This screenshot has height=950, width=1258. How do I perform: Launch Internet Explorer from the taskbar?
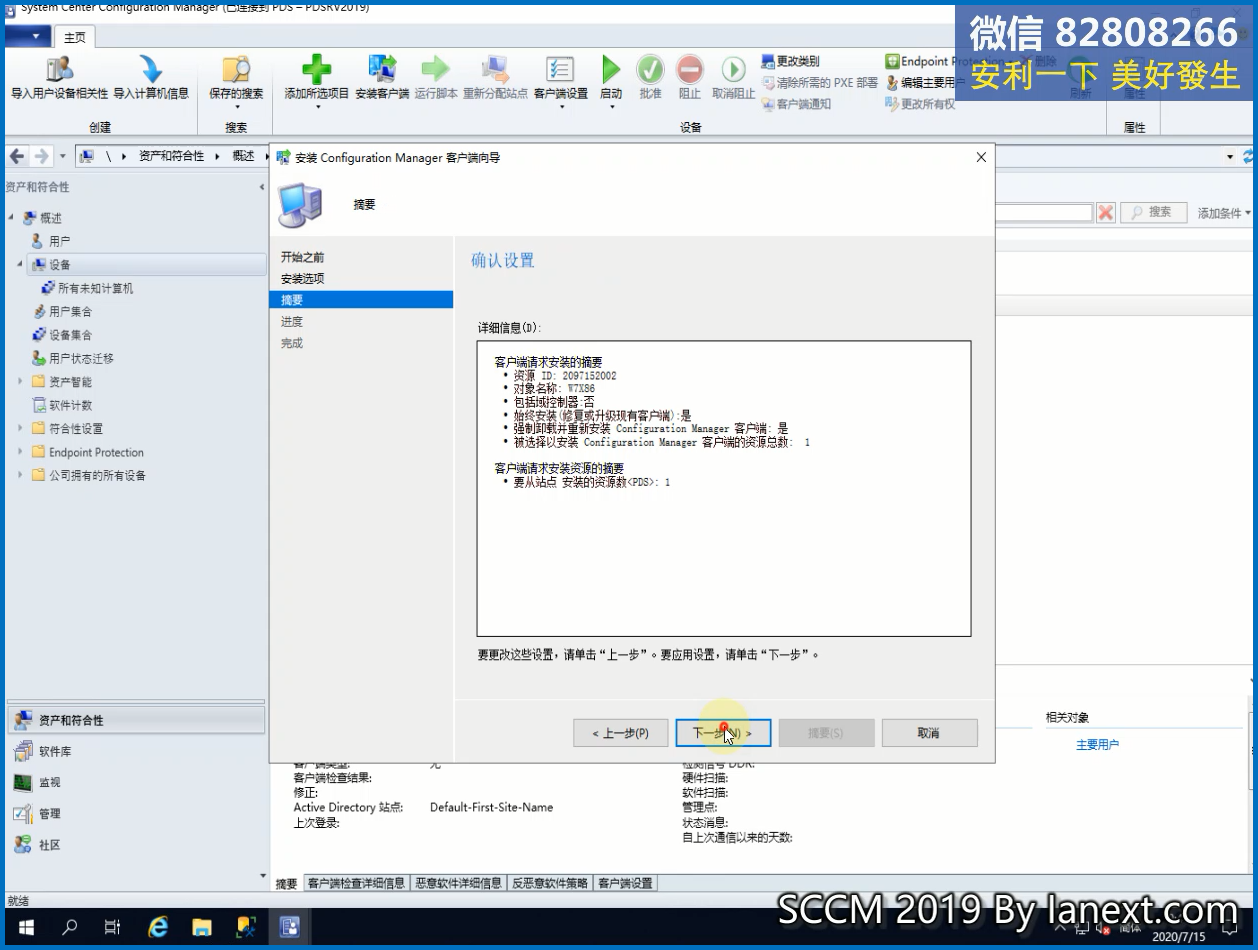pyautogui.click(x=158, y=927)
